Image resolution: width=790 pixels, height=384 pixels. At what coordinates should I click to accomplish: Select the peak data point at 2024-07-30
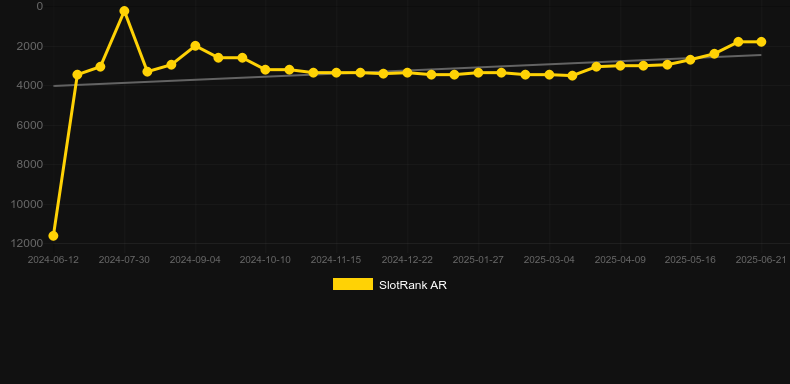tap(124, 11)
